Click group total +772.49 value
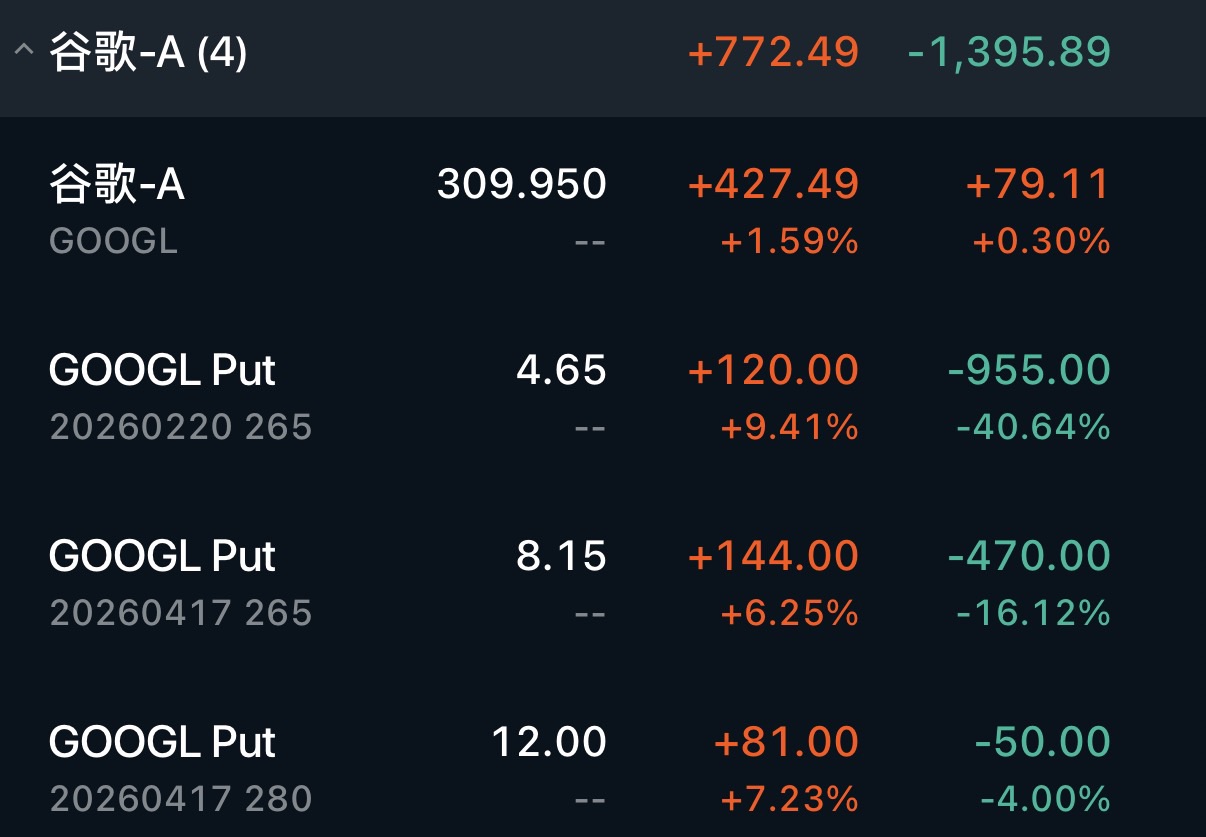 pyautogui.click(x=774, y=53)
